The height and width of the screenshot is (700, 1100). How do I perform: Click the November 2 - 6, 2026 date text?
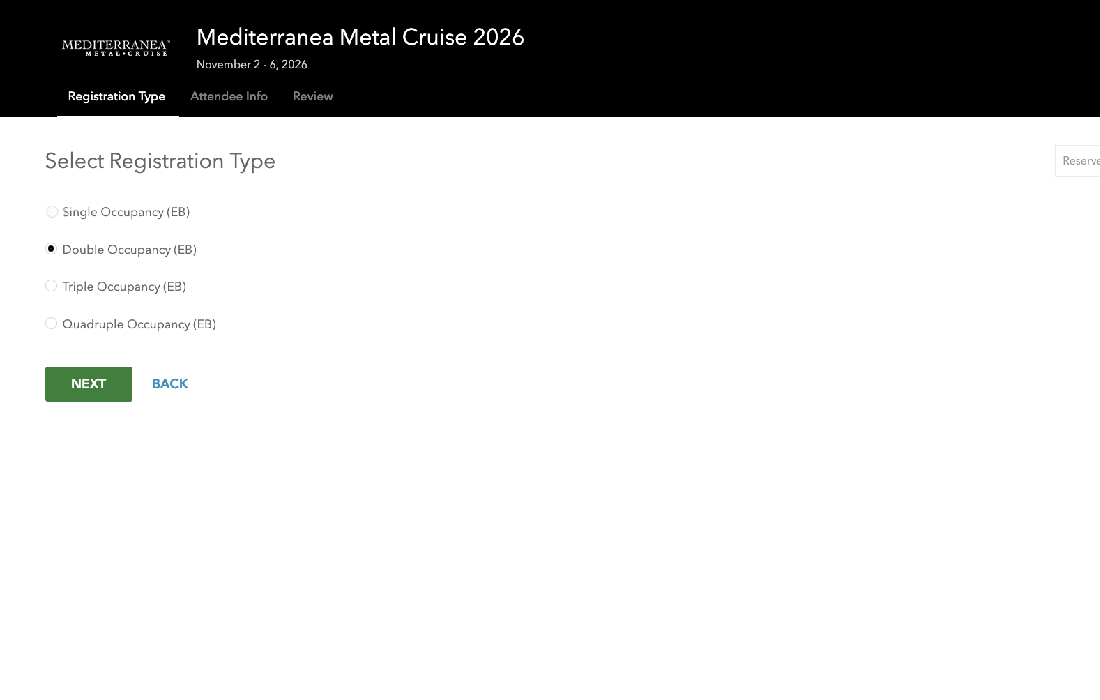[252, 65]
